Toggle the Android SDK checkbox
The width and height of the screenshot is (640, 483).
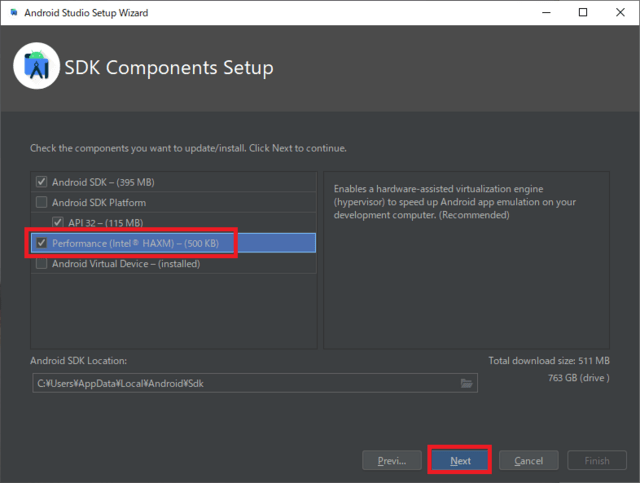[41, 182]
